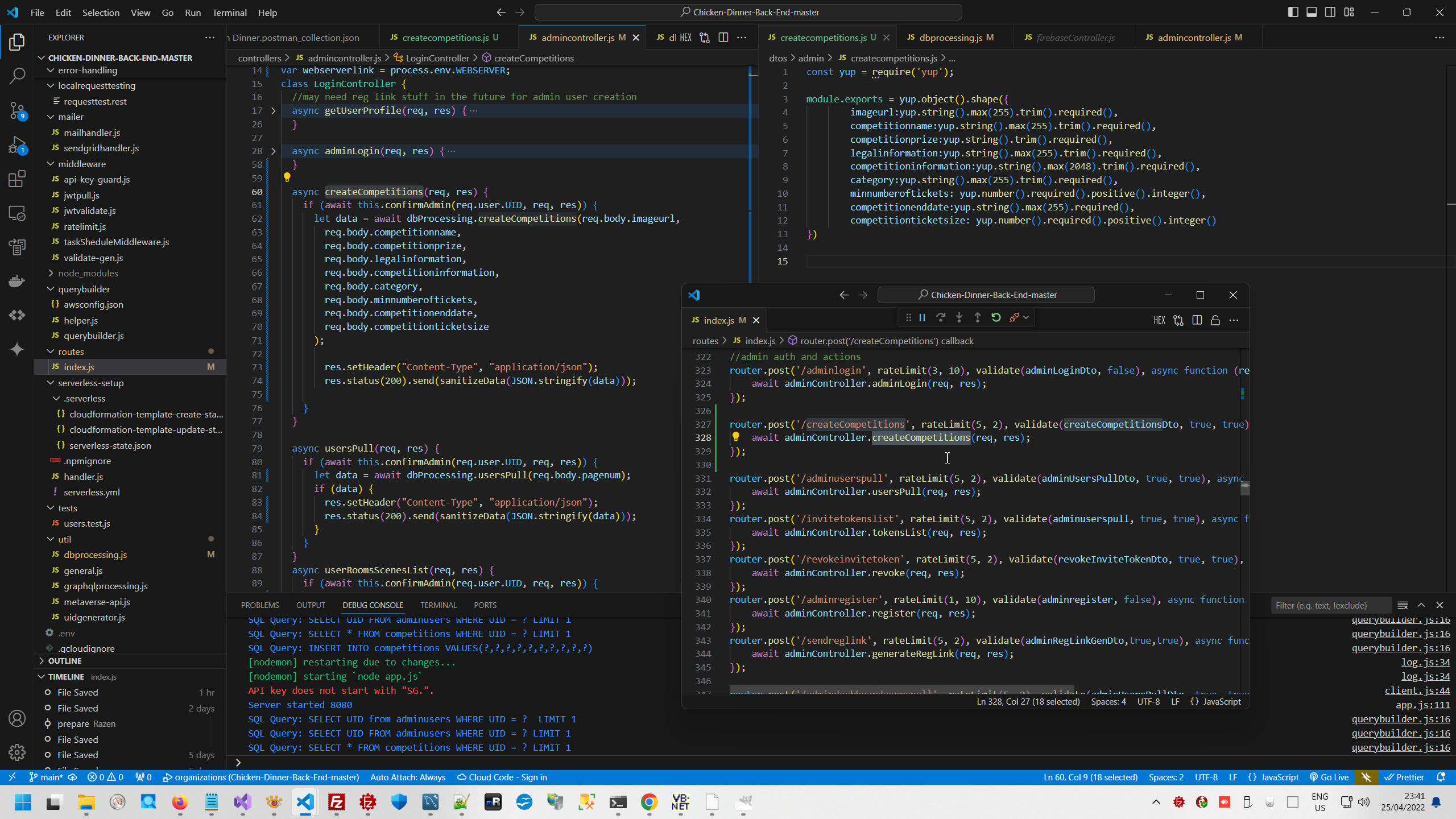Expand the OUTLINE section

(x=65, y=661)
